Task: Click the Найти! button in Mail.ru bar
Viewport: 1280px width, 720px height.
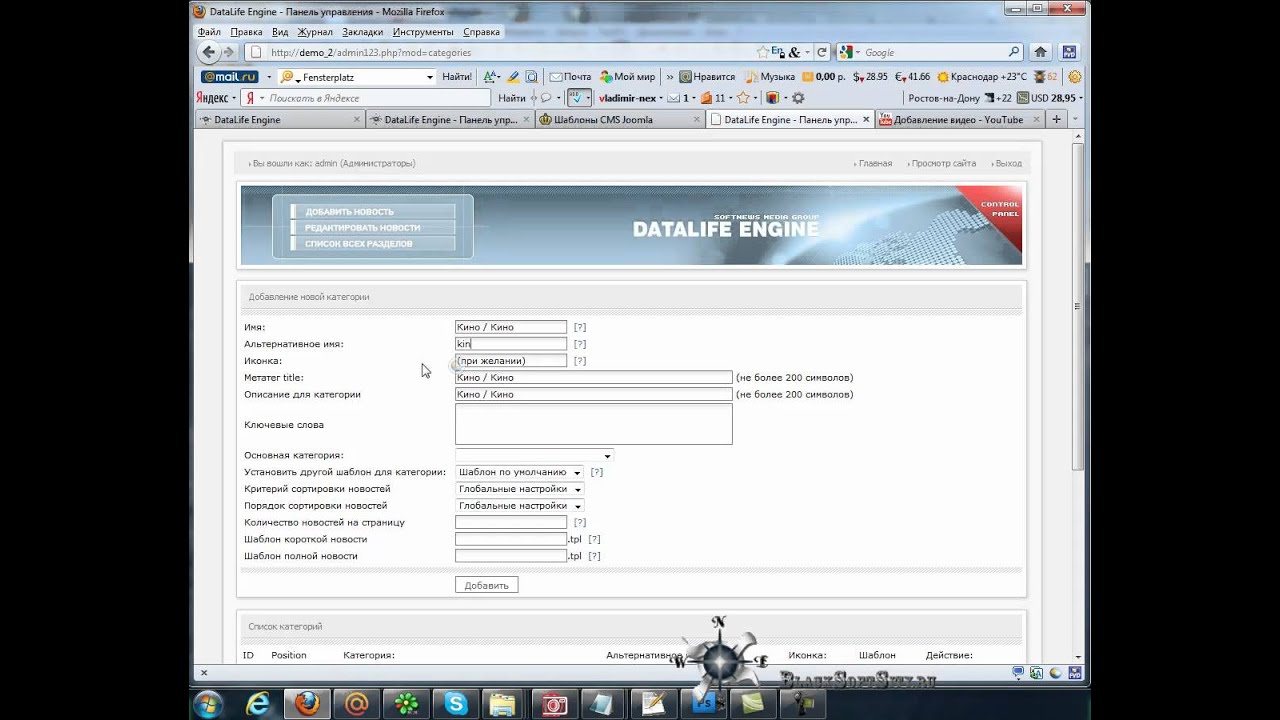Action: click(x=457, y=76)
